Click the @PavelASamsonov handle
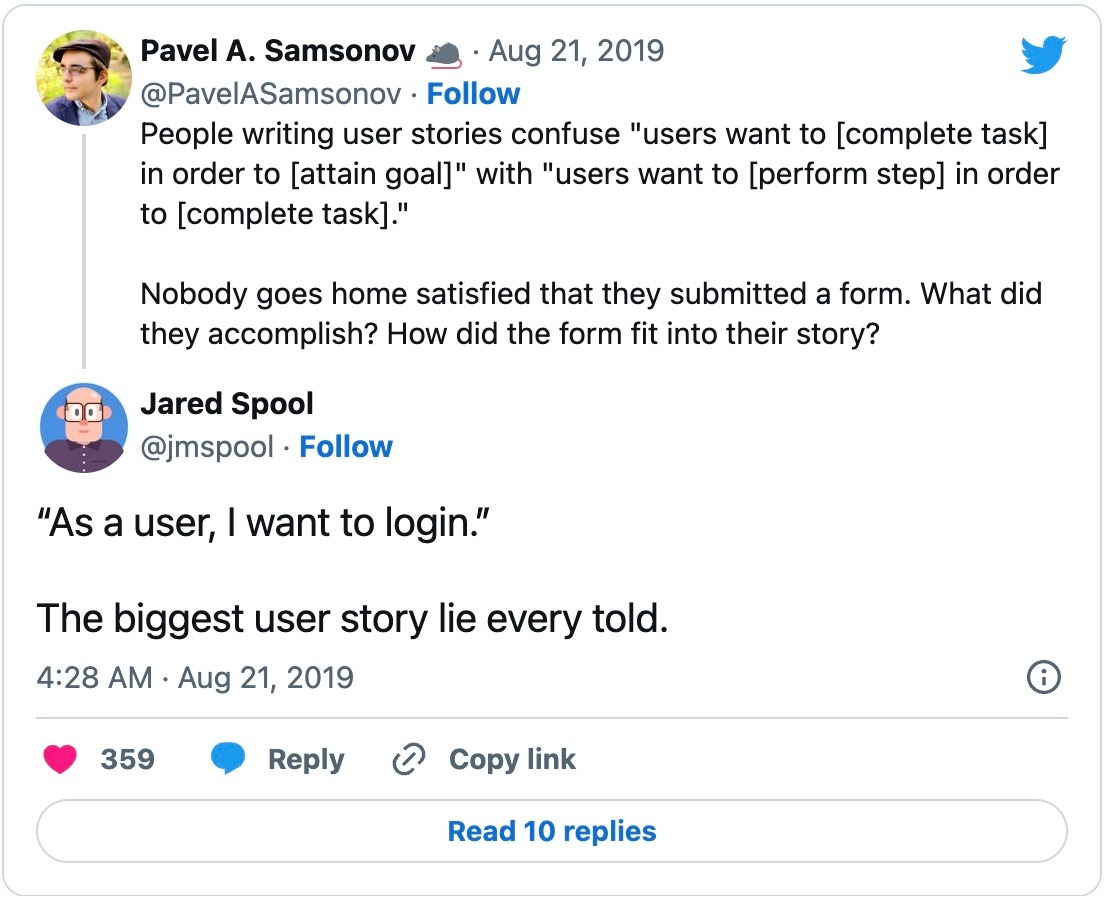1108x902 pixels. pos(271,94)
